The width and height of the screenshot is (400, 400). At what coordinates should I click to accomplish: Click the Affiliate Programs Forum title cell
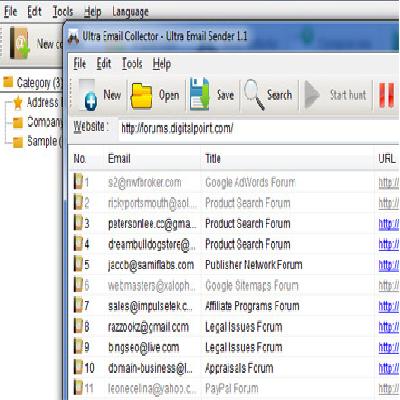coord(252,306)
